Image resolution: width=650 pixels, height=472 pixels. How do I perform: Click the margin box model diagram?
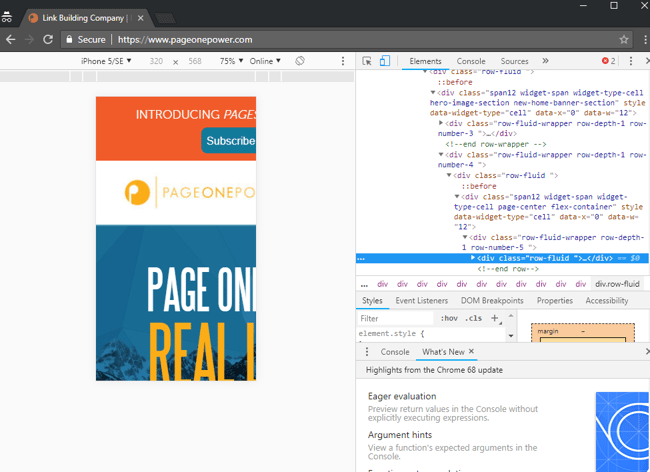(x=583, y=333)
